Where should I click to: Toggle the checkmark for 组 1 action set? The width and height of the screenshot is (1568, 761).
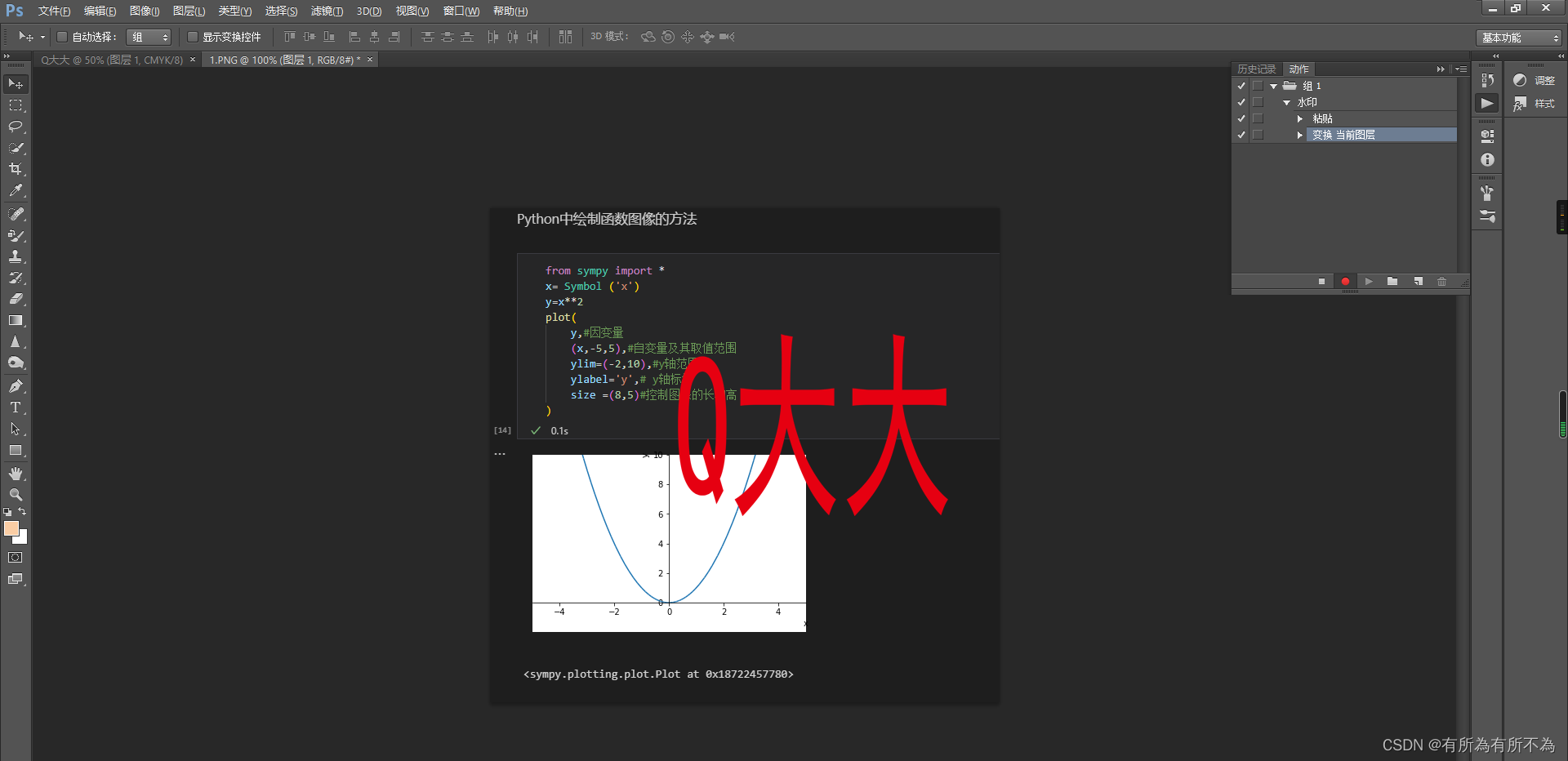[x=1241, y=86]
